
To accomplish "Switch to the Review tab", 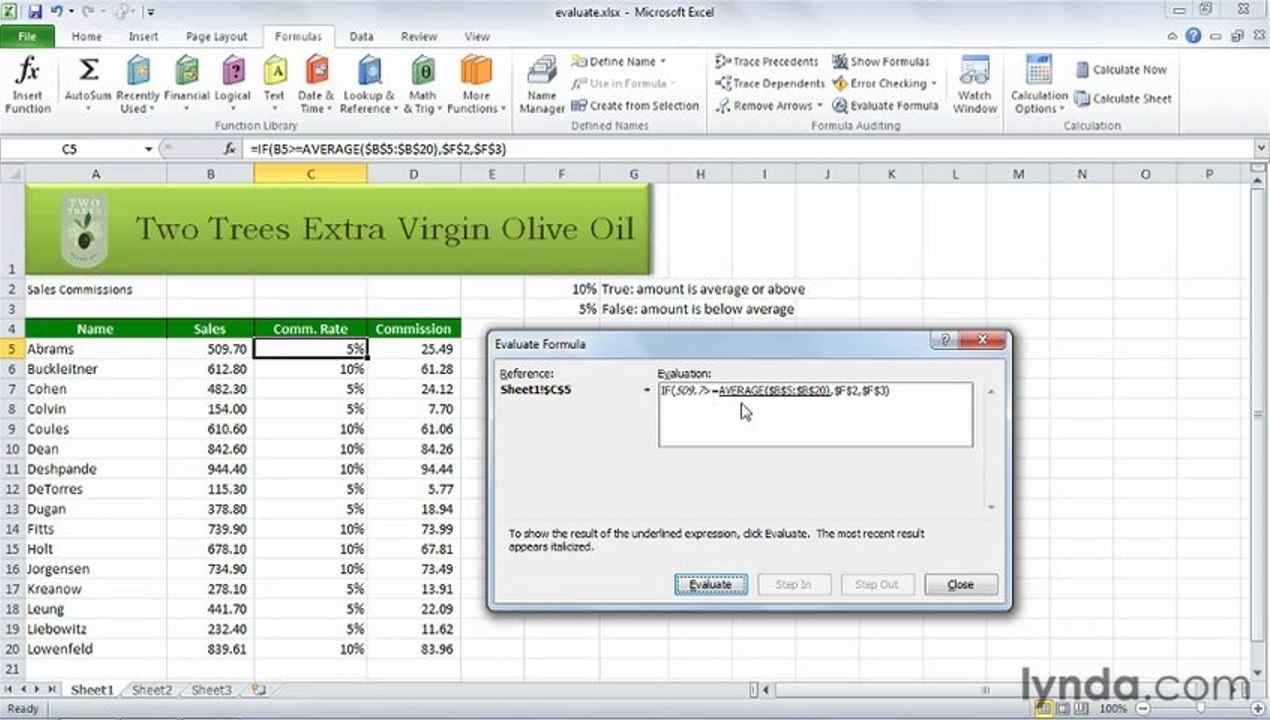I will [x=419, y=36].
